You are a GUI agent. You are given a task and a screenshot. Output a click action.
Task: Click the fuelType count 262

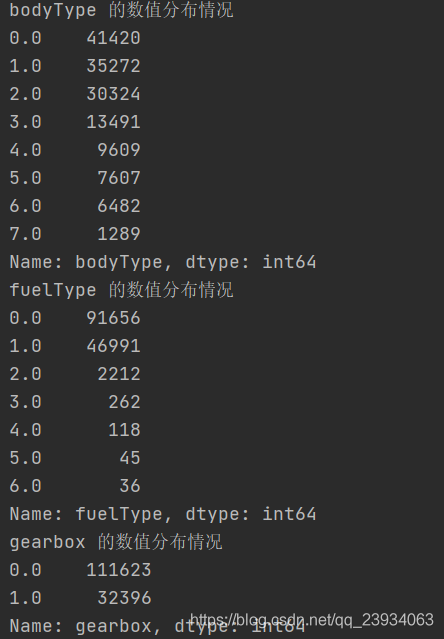125,402
